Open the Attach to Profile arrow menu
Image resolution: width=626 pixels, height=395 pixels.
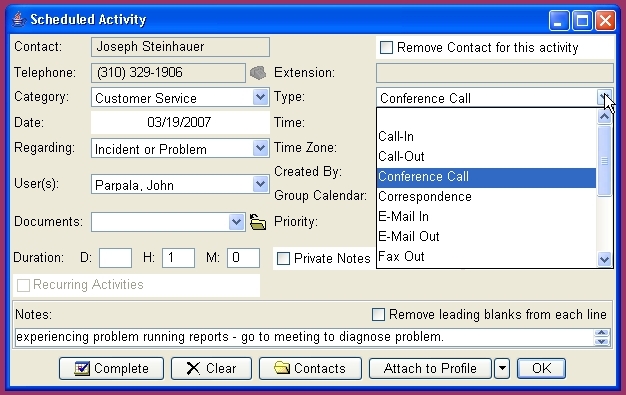pyautogui.click(x=502, y=368)
